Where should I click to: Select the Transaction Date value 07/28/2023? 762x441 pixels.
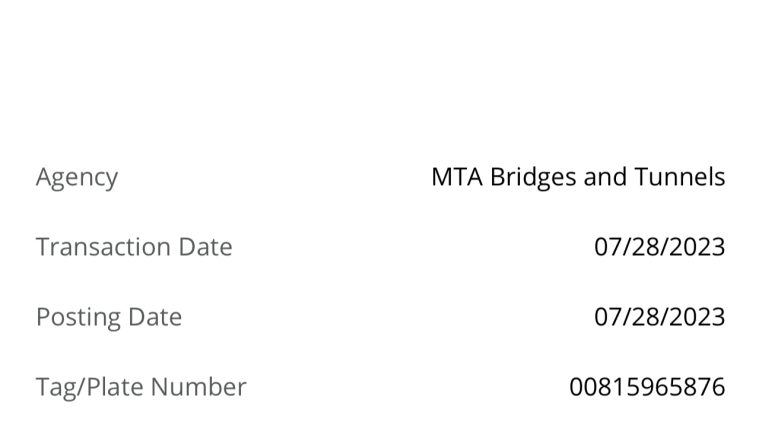coord(659,247)
